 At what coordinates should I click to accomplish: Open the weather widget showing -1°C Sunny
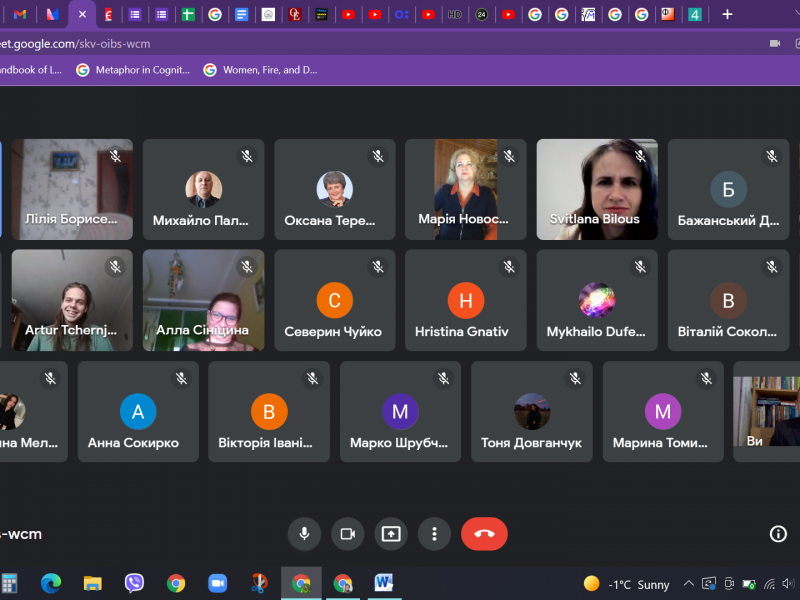(627, 584)
